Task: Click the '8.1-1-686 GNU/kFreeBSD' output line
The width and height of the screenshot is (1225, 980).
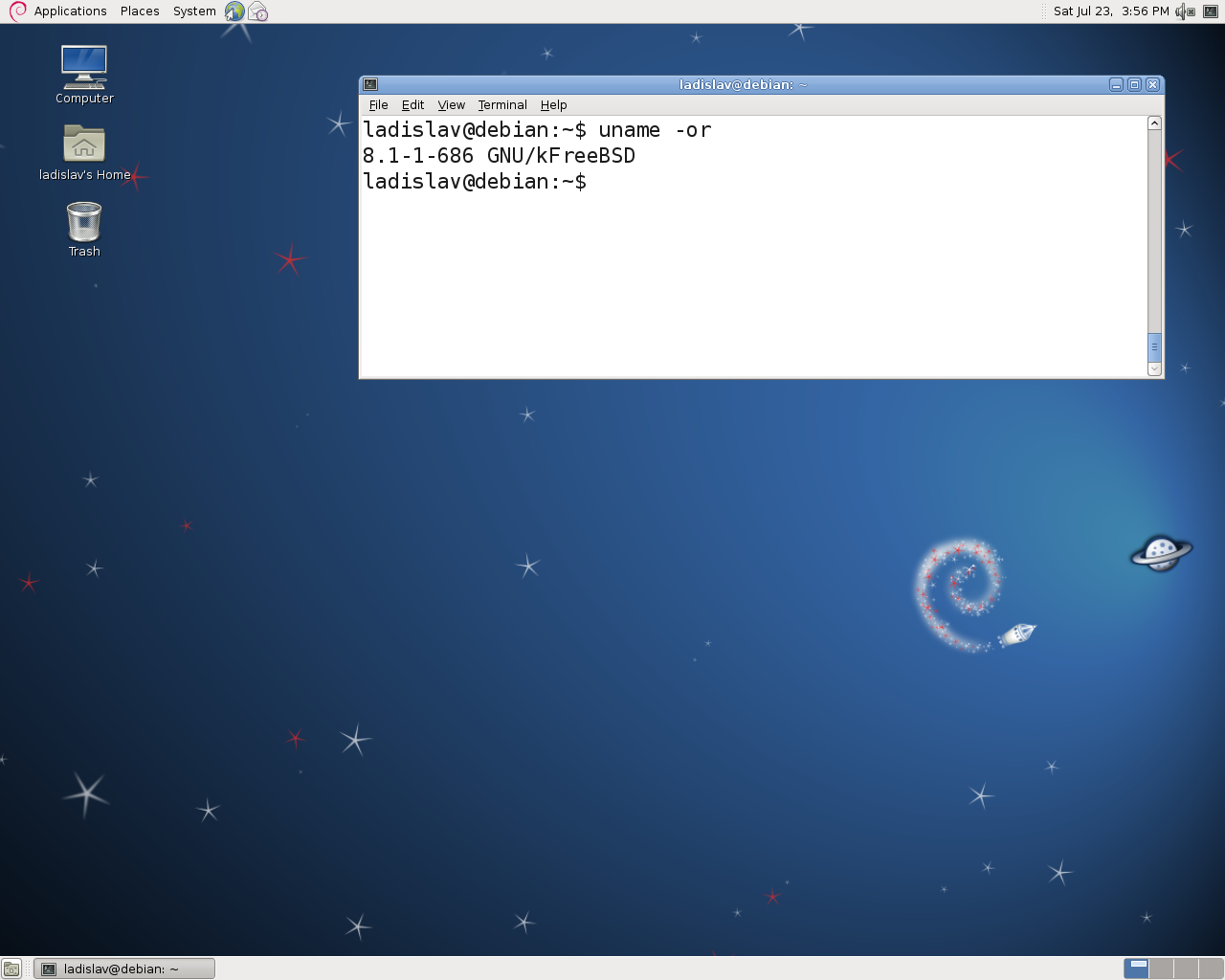Action: click(499, 156)
